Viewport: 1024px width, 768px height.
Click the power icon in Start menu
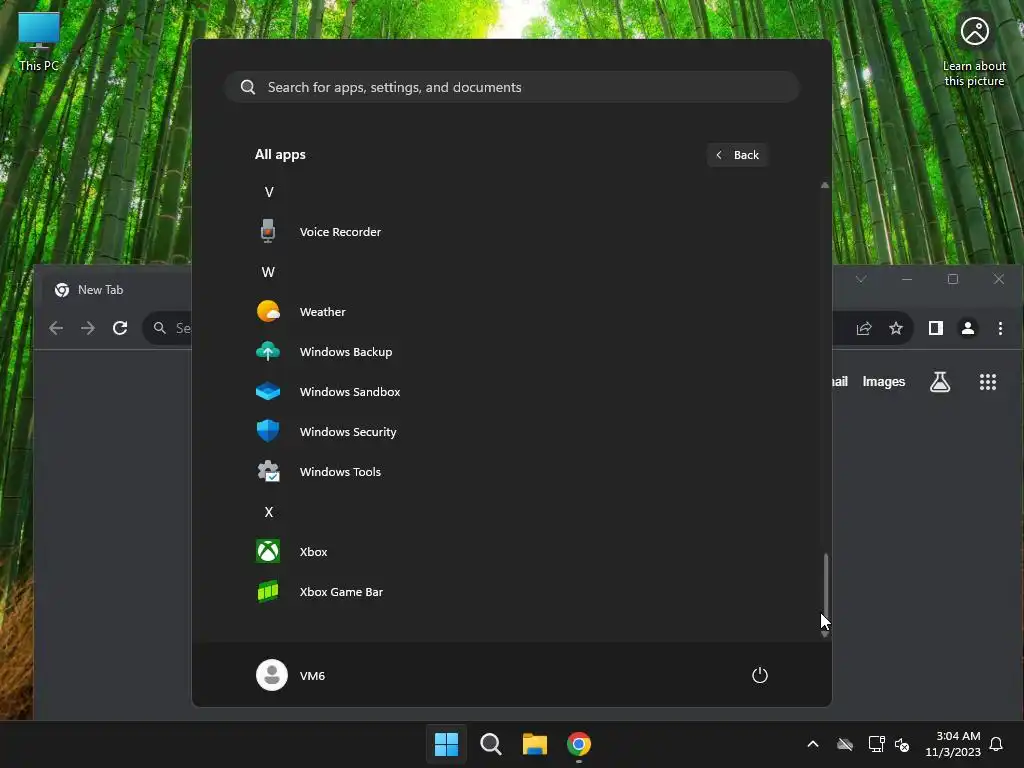[x=760, y=675]
